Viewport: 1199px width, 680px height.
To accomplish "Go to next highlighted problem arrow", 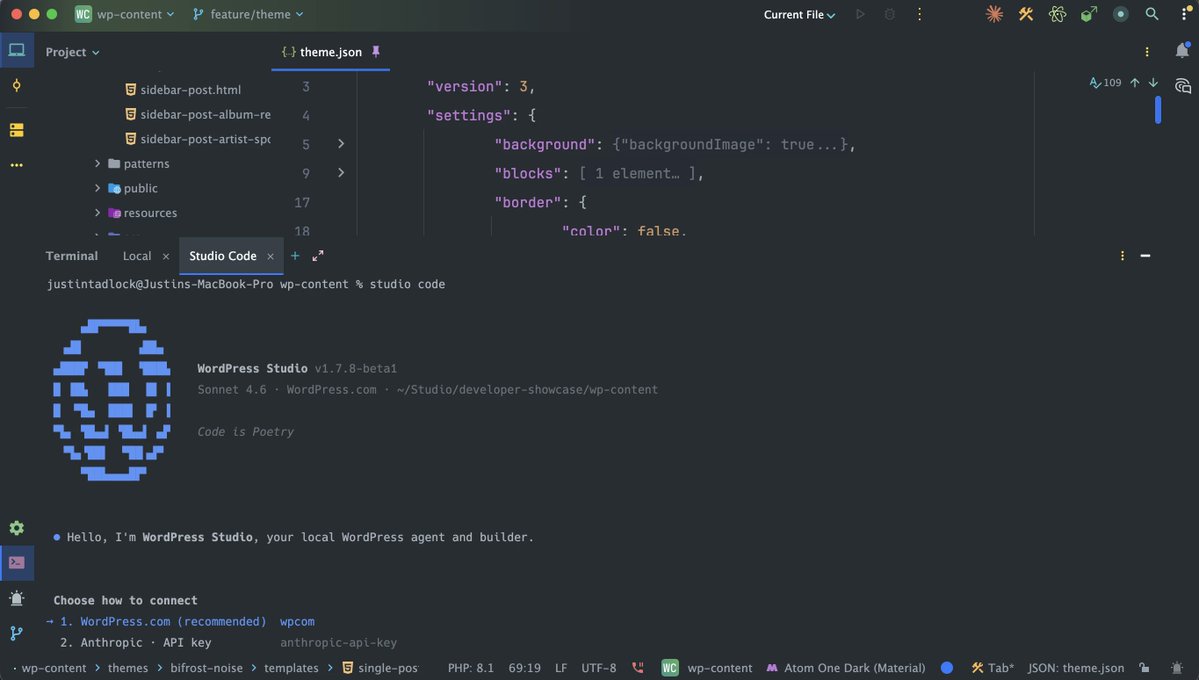I will [1153, 83].
